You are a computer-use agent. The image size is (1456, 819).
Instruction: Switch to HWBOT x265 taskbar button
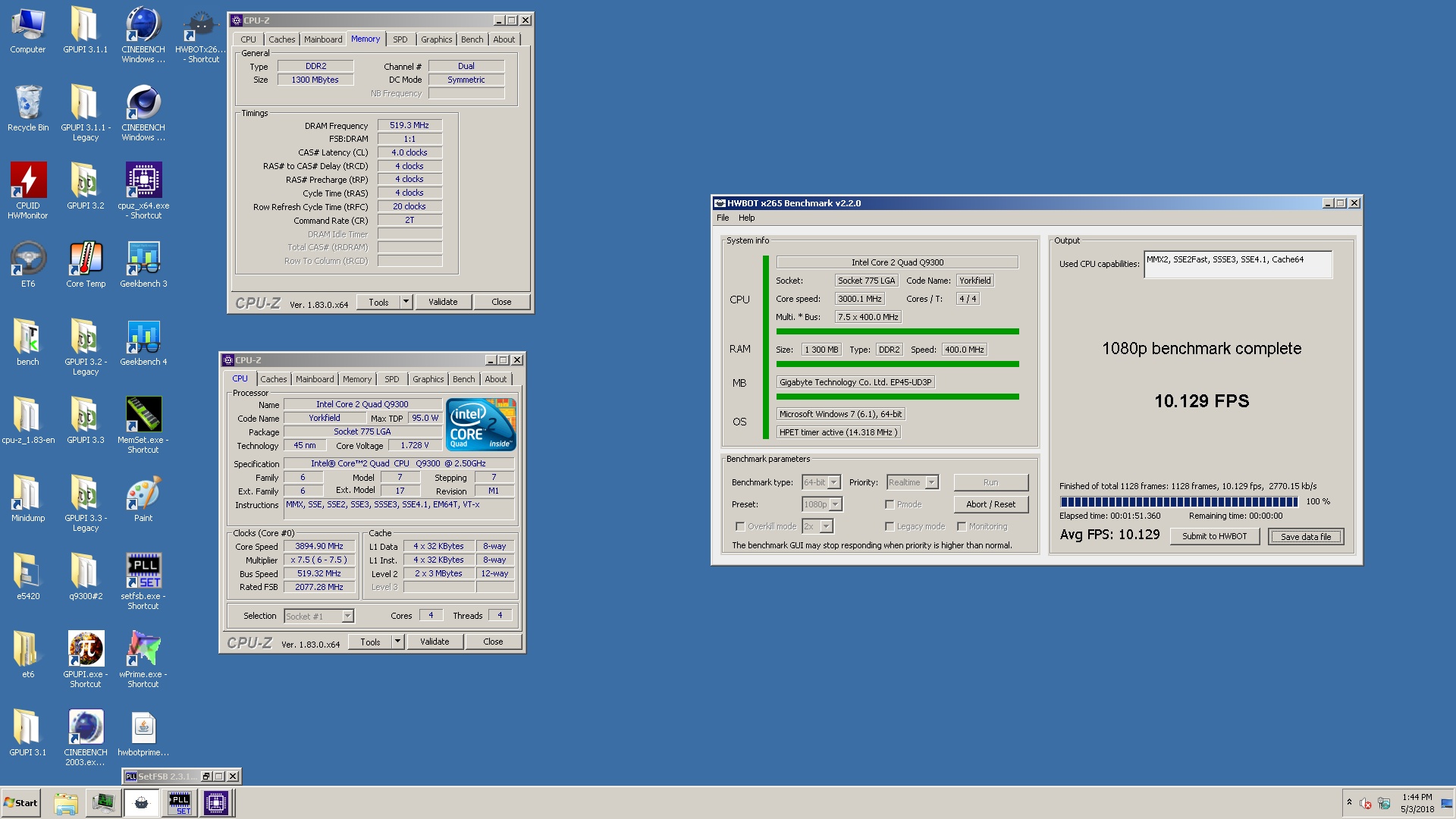pyautogui.click(x=141, y=802)
